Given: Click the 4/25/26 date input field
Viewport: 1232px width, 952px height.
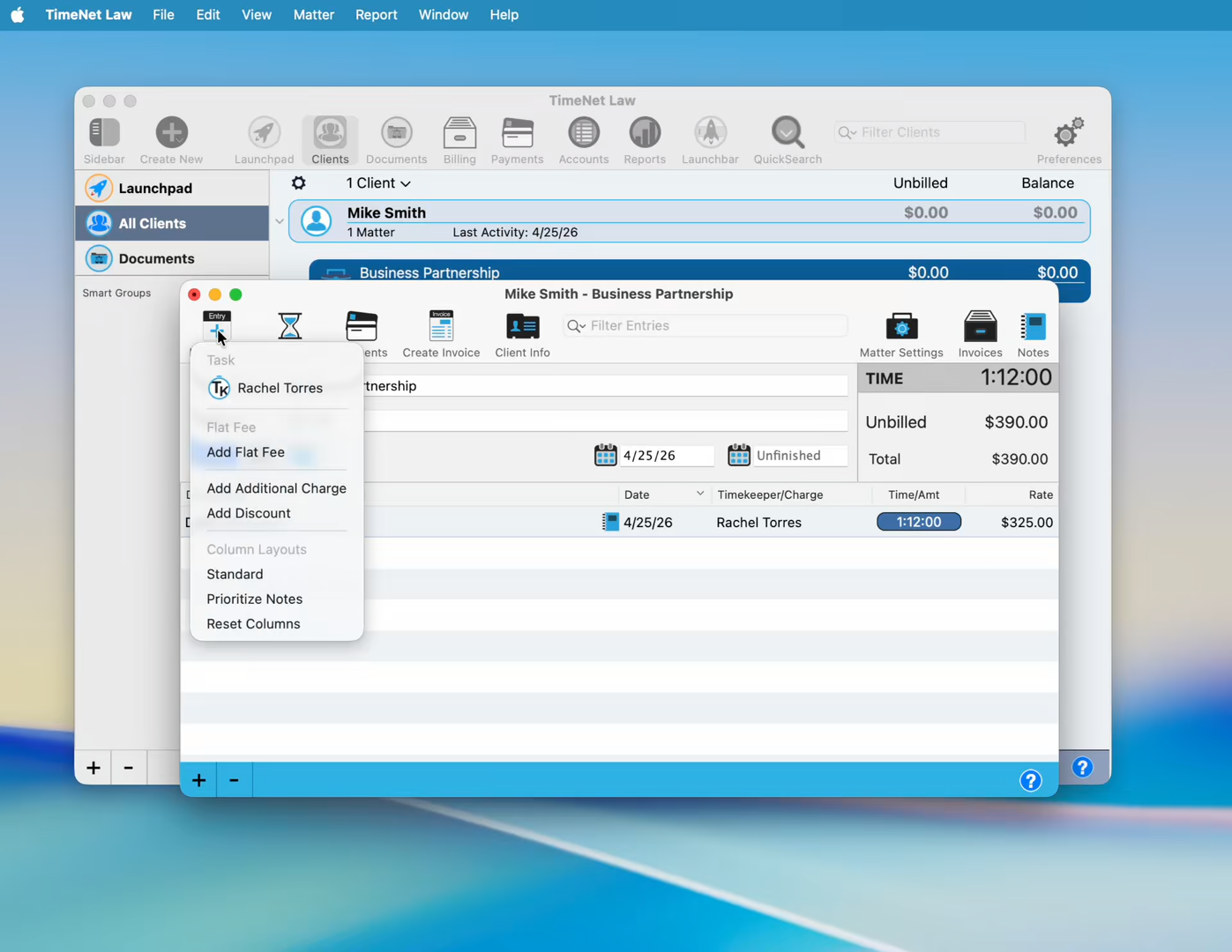Looking at the screenshot, I should tap(667, 455).
